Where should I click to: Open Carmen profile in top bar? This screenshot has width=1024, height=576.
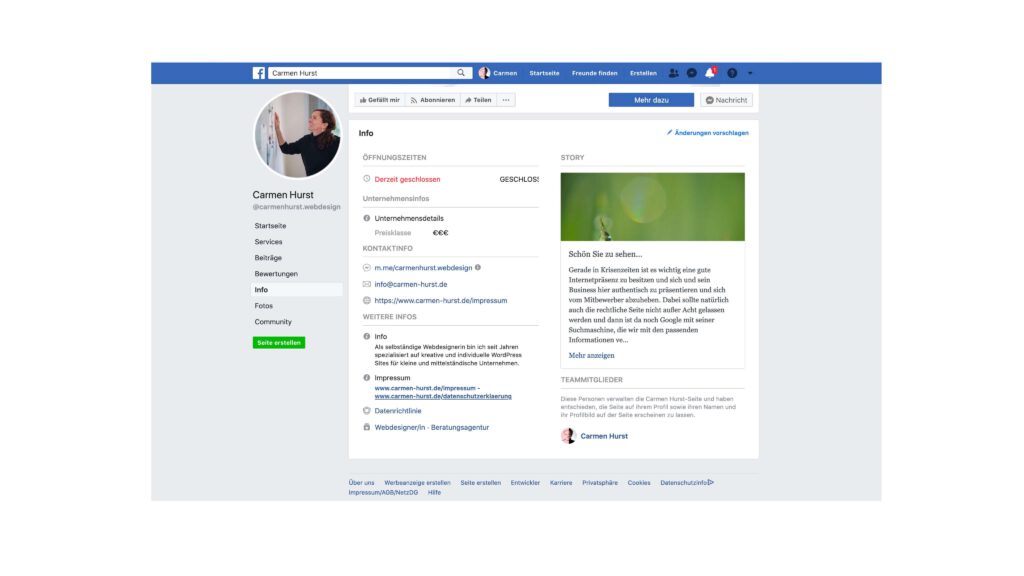[498, 73]
